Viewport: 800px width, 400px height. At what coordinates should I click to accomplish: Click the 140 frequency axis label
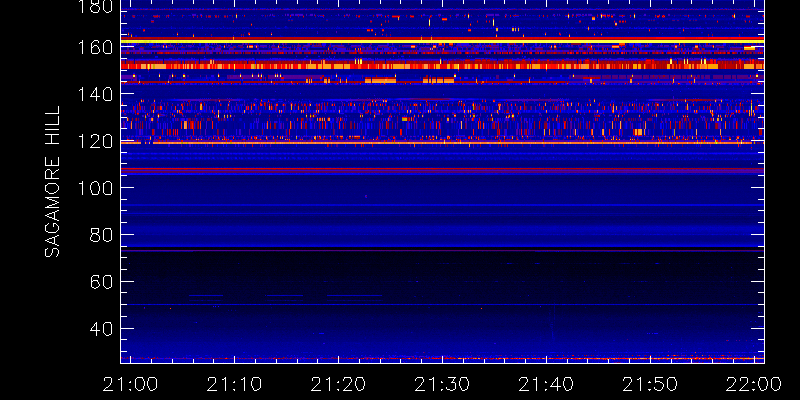(95, 94)
